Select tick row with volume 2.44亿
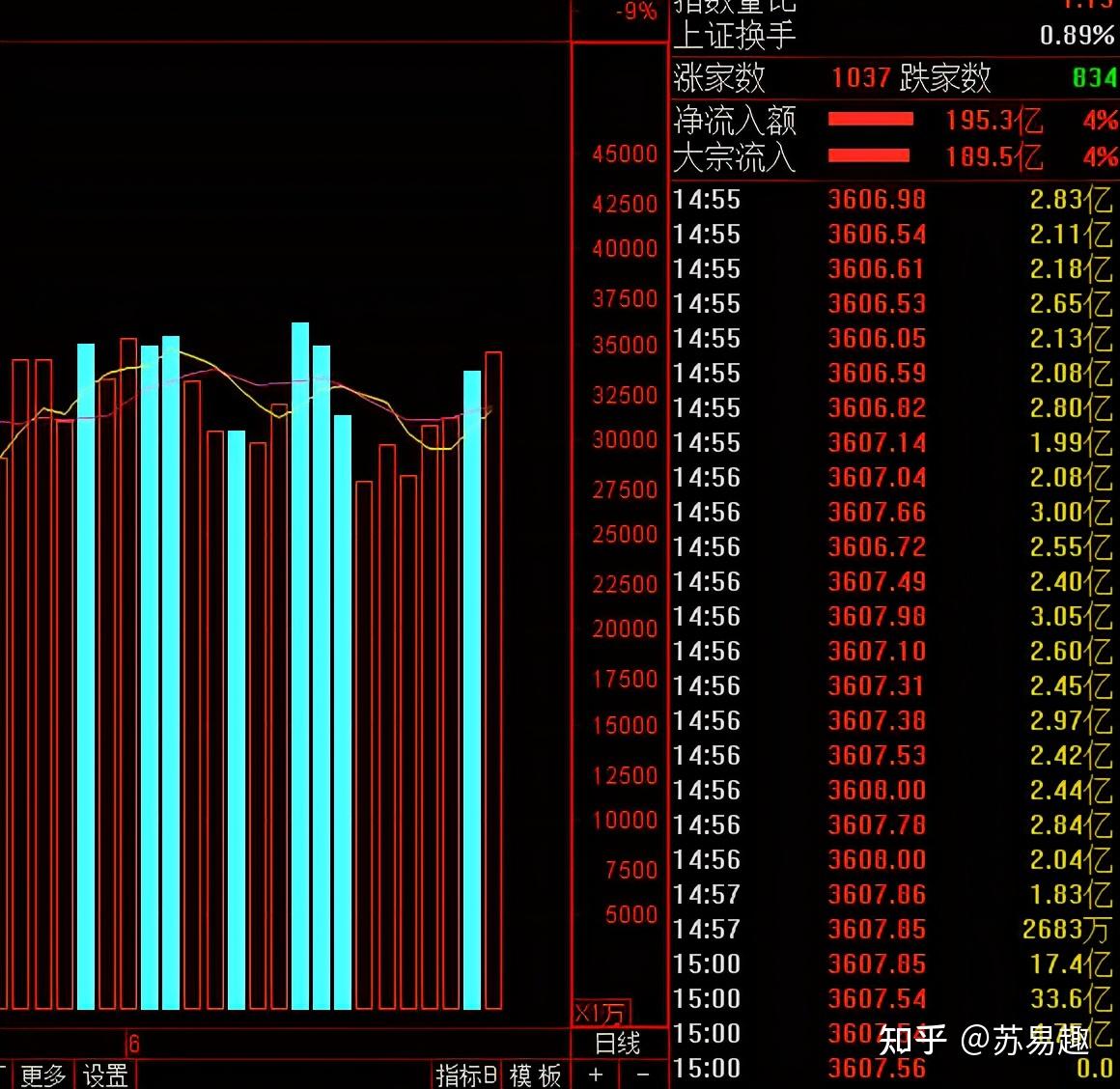Image resolution: width=1120 pixels, height=1089 pixels. point(894,791)
